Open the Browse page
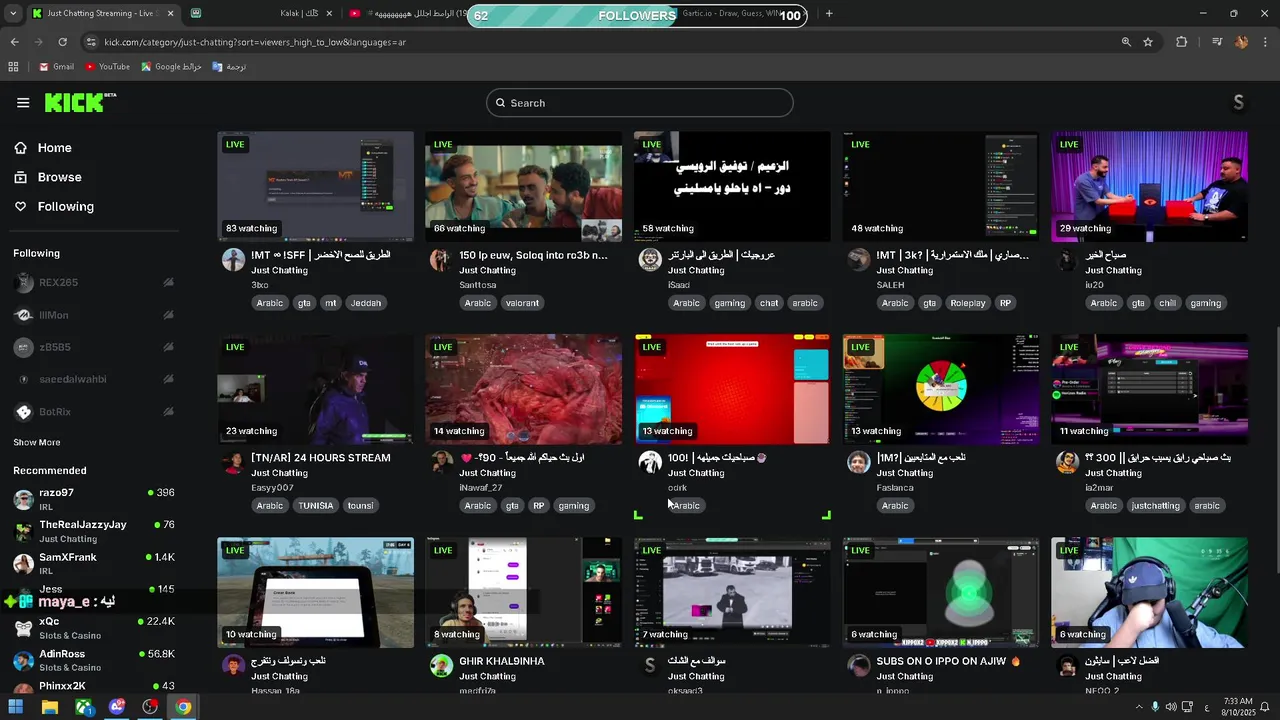The width and height of the screenshot is (1280, 720). [x=48, y=177]
